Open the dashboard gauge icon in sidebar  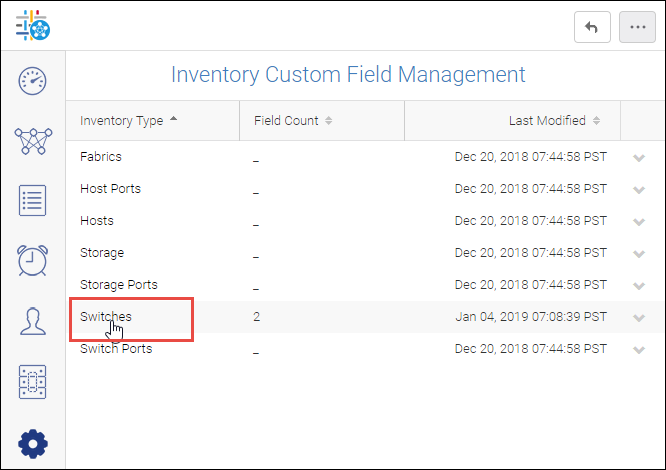tap(33, 82)
